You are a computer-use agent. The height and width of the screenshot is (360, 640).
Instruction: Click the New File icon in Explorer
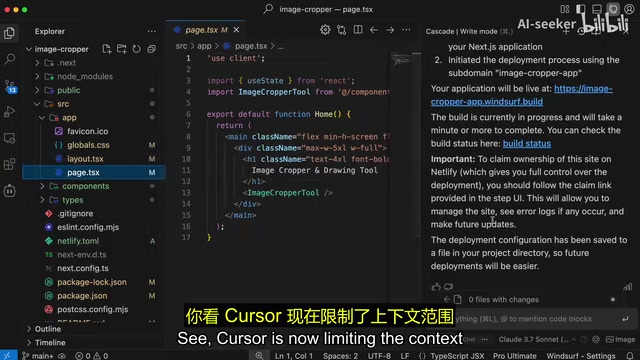click(107, 49)
